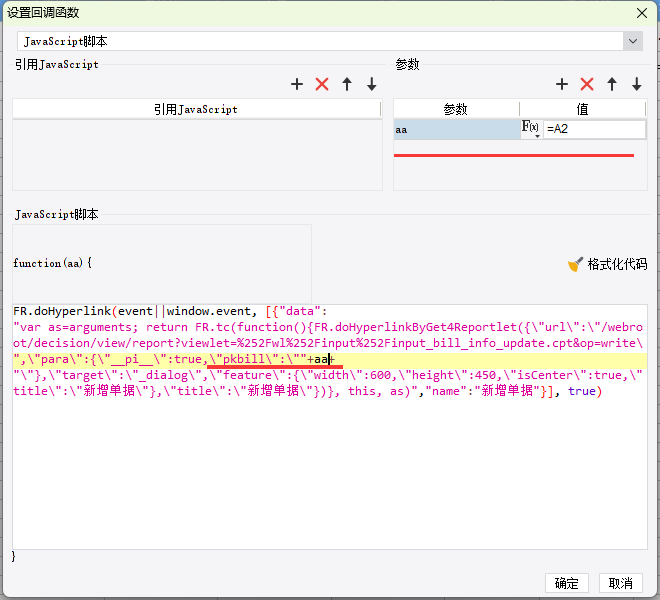660x600 pixels.
Task: Delete the selected referenced JavaScript entry
Action: [x=322, y=84]
